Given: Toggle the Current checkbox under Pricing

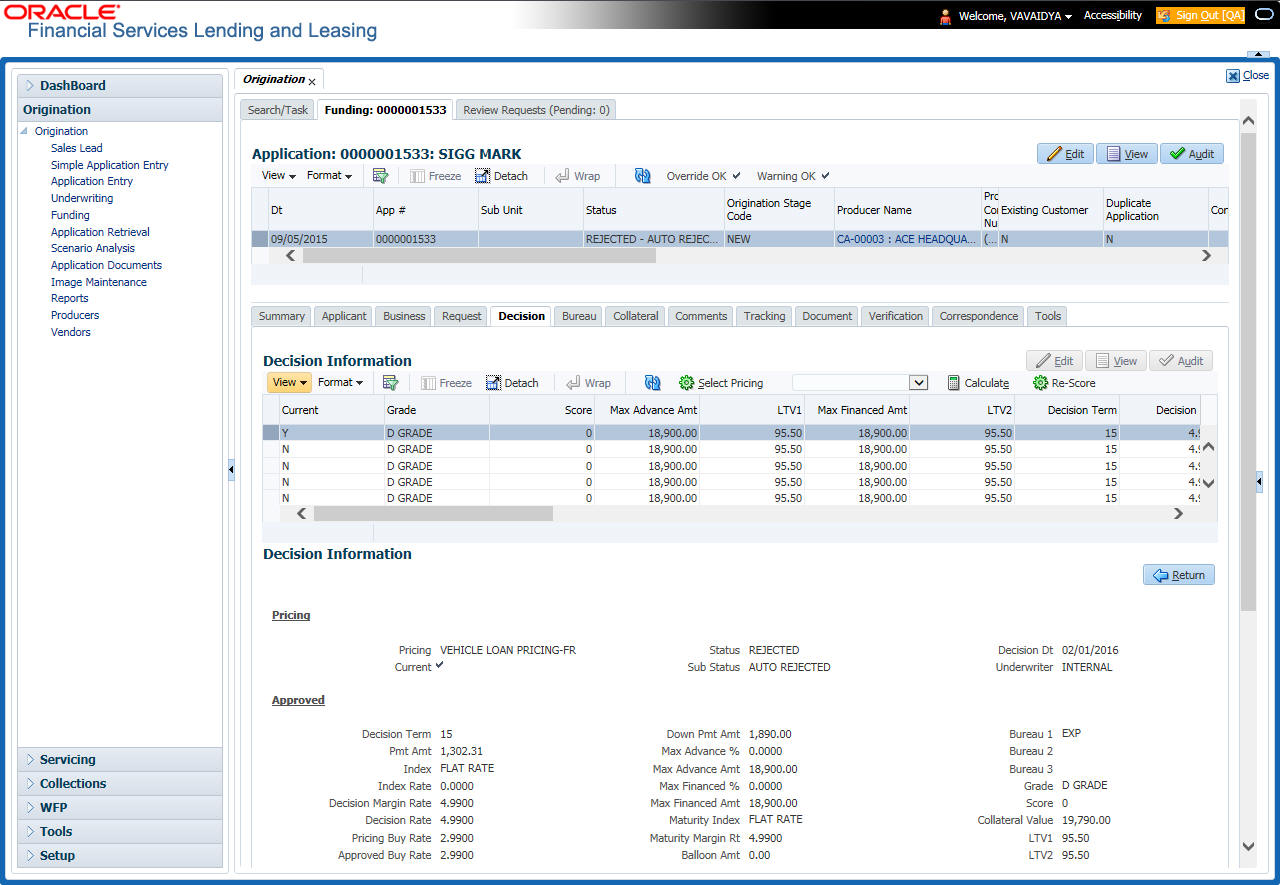Looking at the screenshot, I should pos(440,666).
